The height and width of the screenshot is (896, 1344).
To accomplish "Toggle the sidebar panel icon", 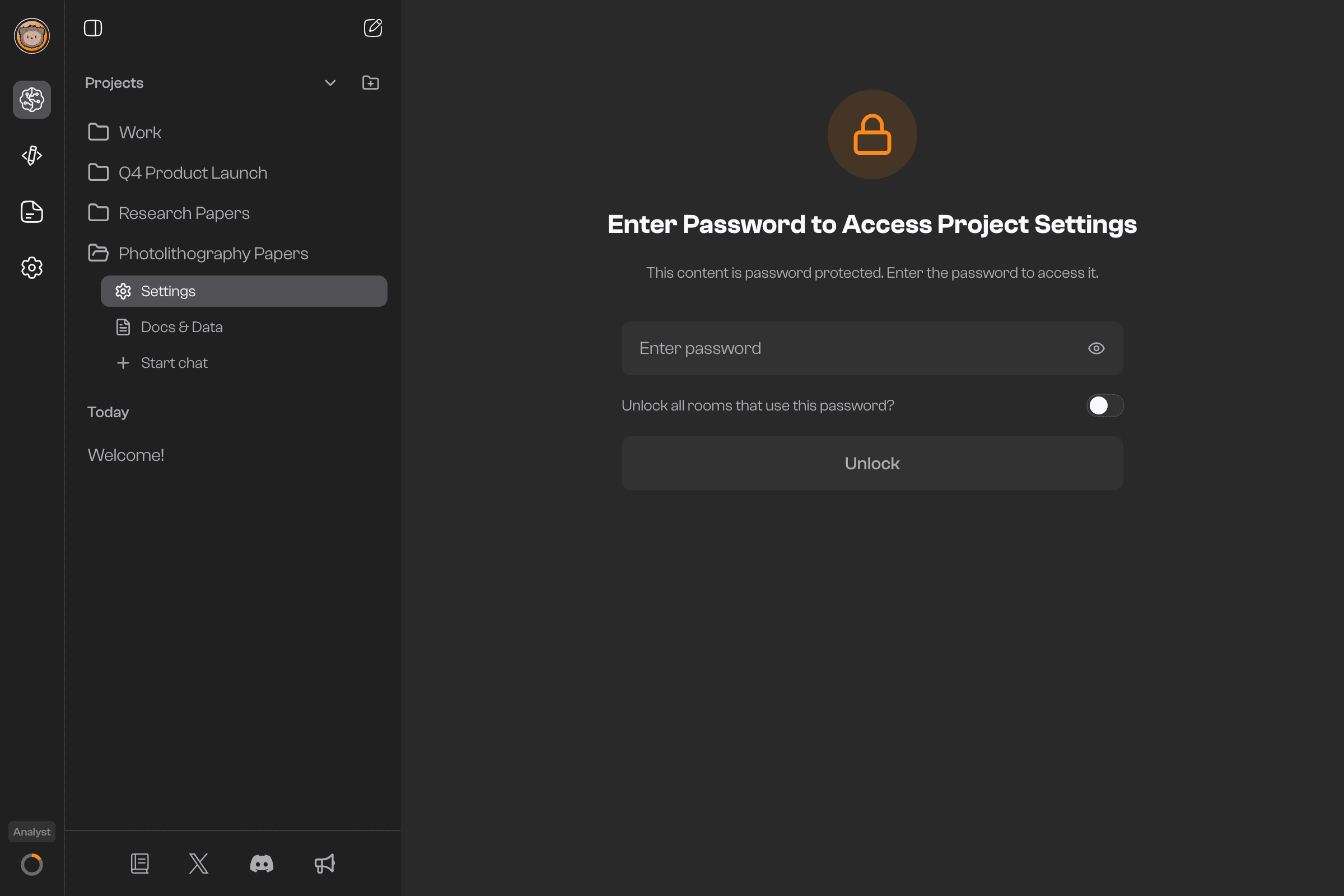I will tap(93, 28).
